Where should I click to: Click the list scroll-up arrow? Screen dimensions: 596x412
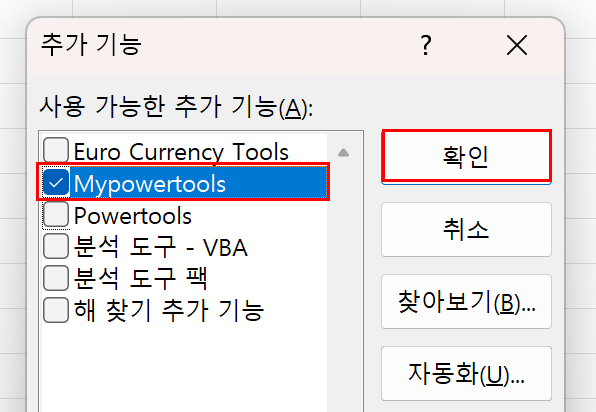click(x=343, y=153)
